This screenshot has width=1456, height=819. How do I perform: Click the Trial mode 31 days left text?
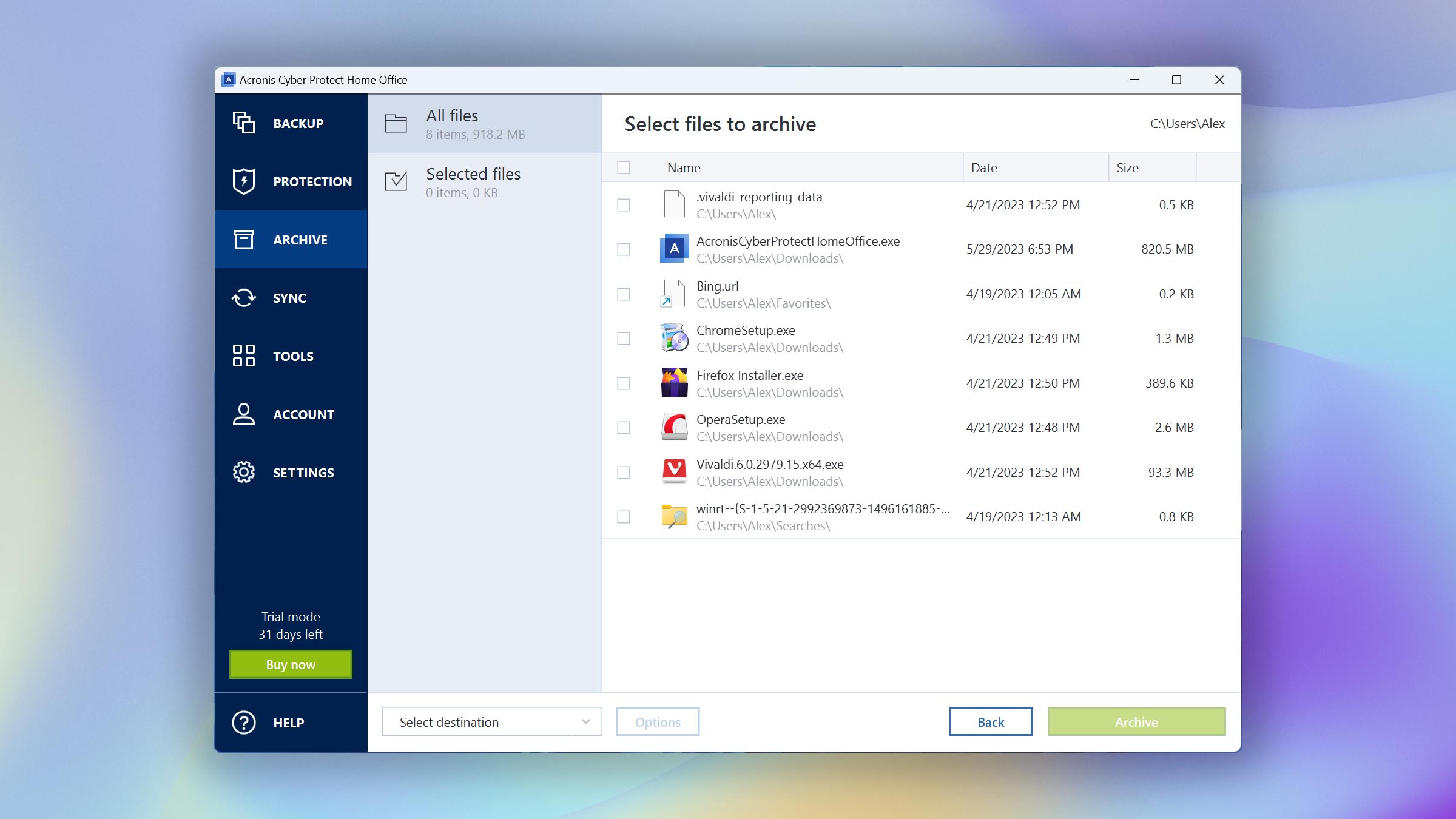pyautogui.click(x=291, y=625)
